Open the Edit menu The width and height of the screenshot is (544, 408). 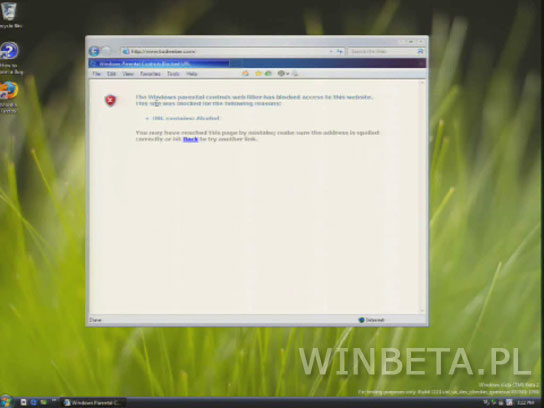click(x=111, y=74)
